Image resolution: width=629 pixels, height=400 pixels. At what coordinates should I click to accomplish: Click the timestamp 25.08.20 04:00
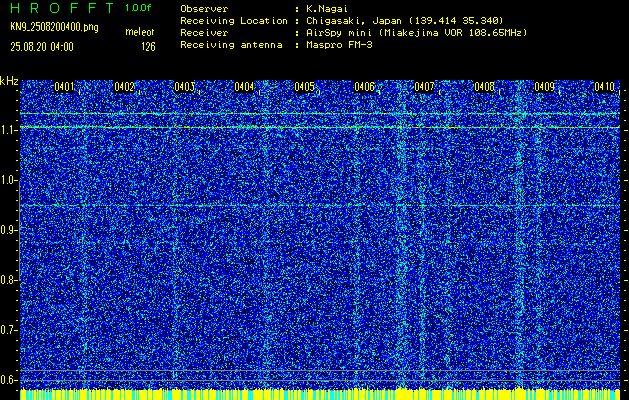(x=42, y=47)
